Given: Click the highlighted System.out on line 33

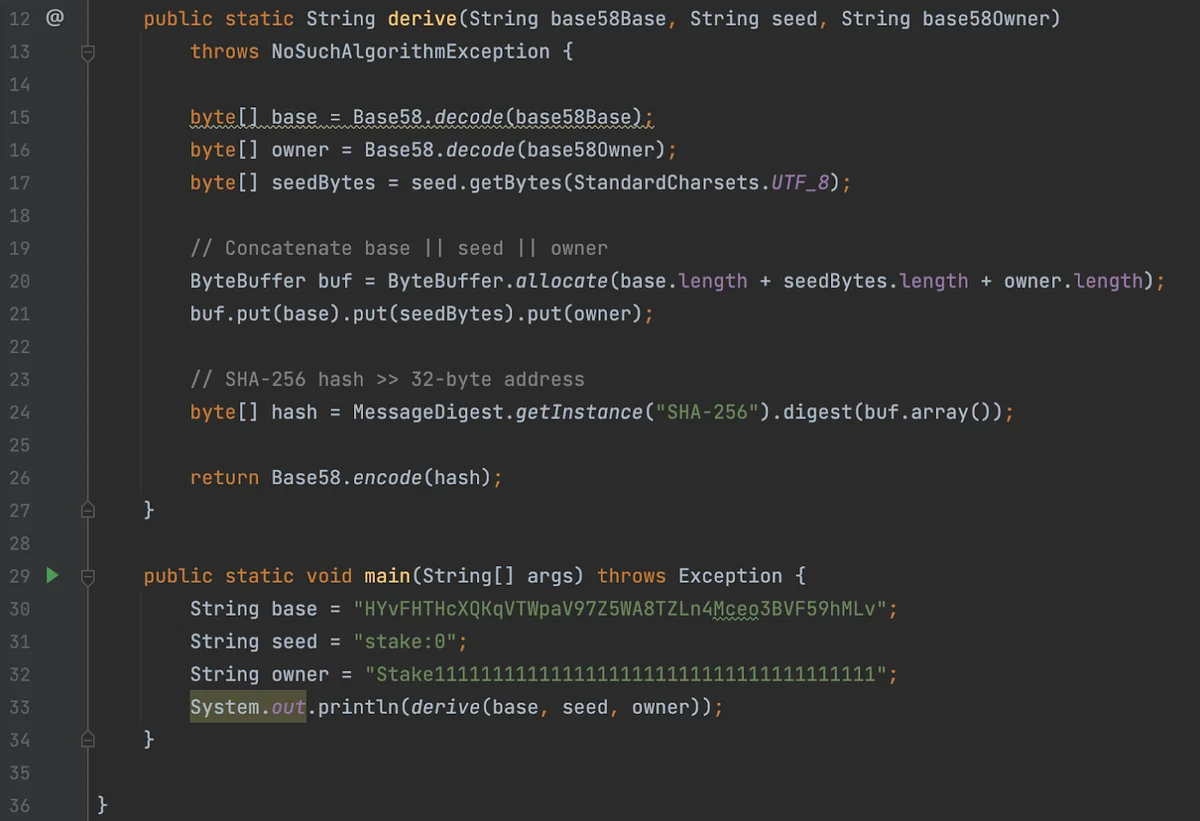Looking at the screenshot, I should (x=247, y=707).
